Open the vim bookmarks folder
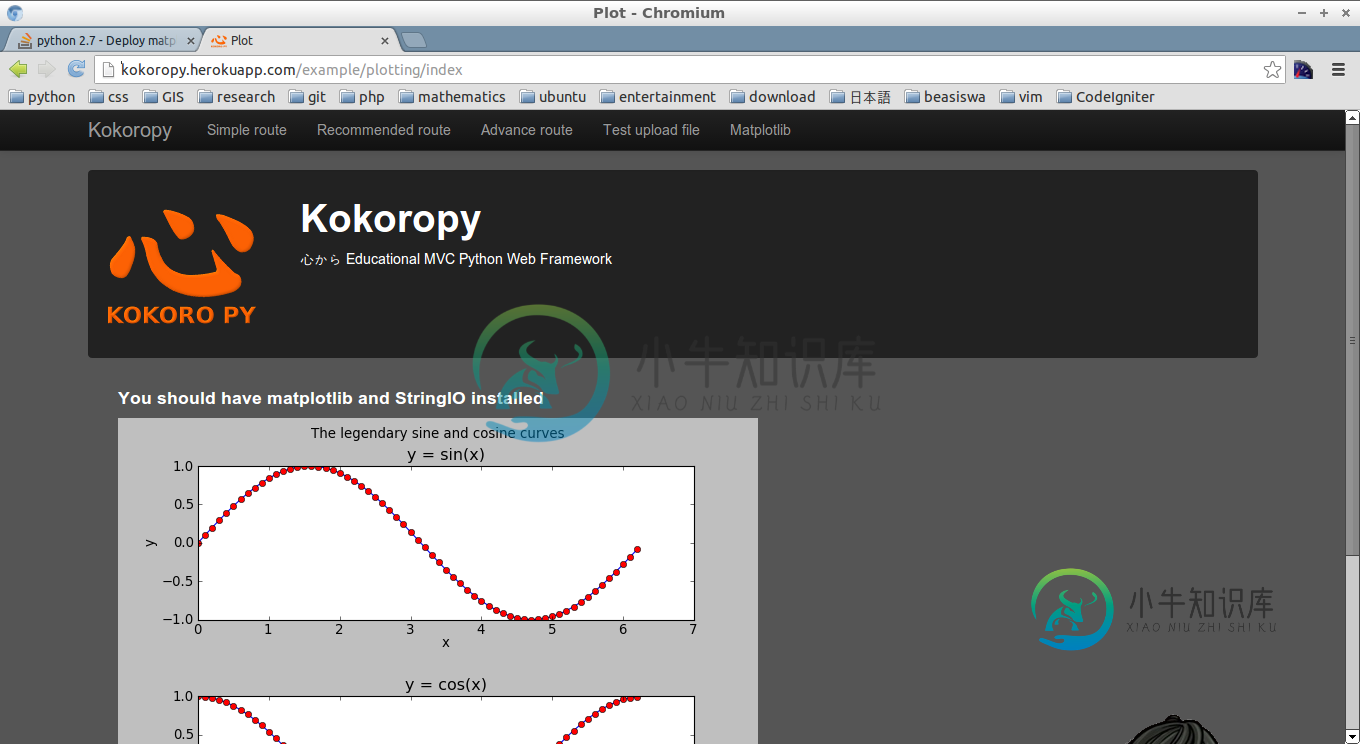The height and width of the screenshot is (744, 1360). coord(1021,97)
